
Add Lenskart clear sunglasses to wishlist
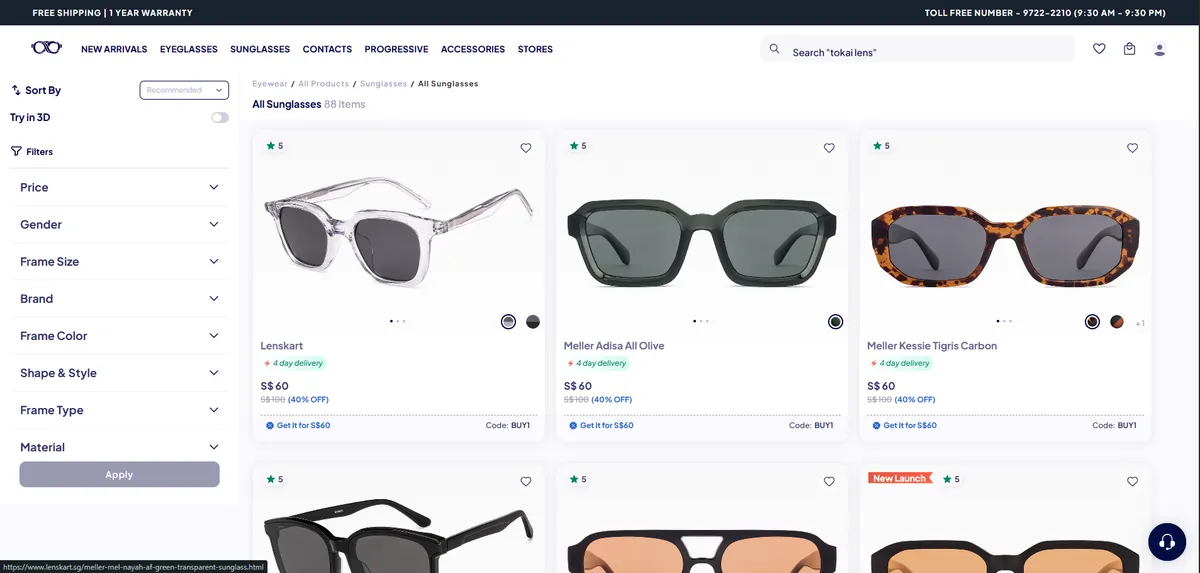coord(526,148)
